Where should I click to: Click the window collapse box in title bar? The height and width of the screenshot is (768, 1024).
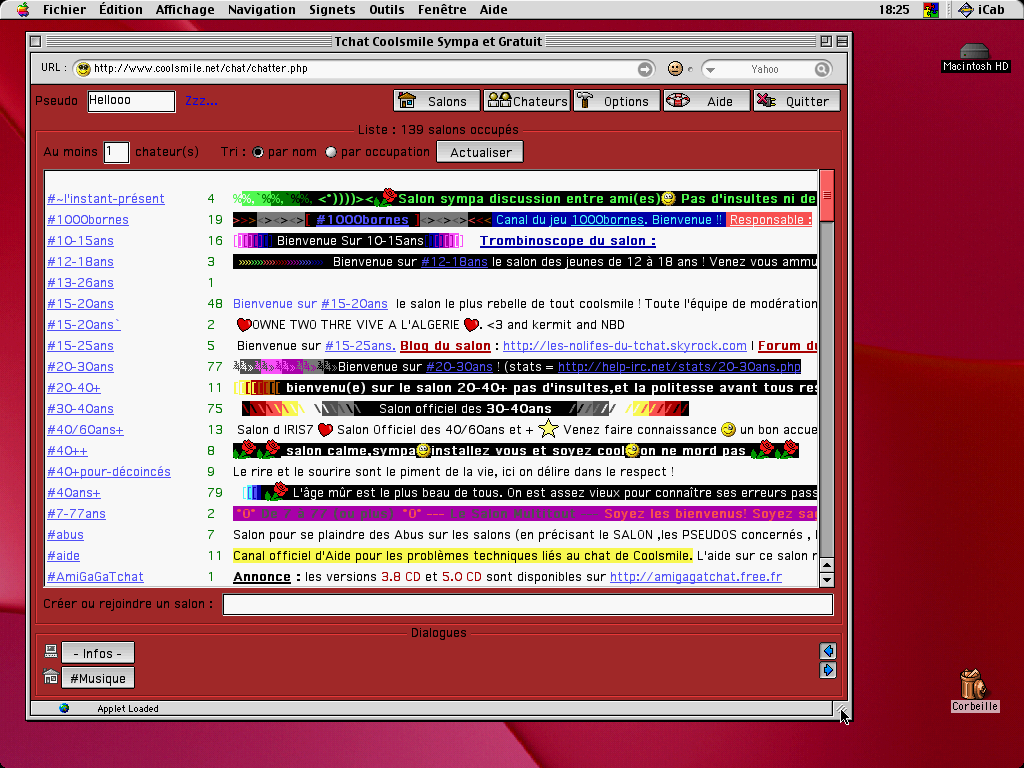coord(842,41)
